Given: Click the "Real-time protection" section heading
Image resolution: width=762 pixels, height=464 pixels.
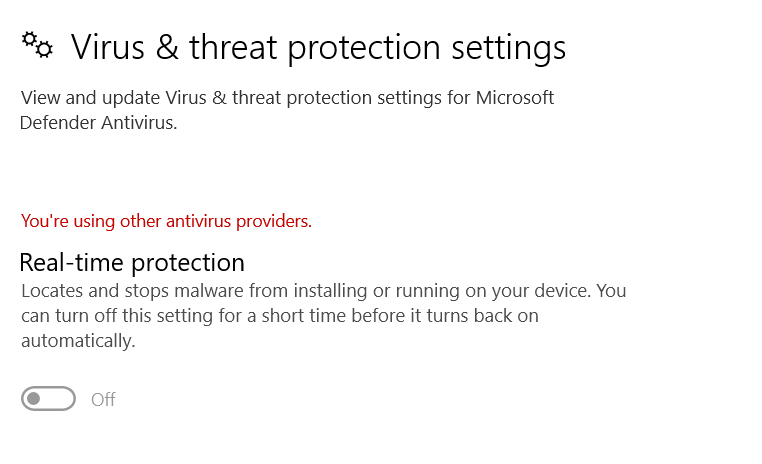Looking at the screenshot, I should [x=132, y=263].
